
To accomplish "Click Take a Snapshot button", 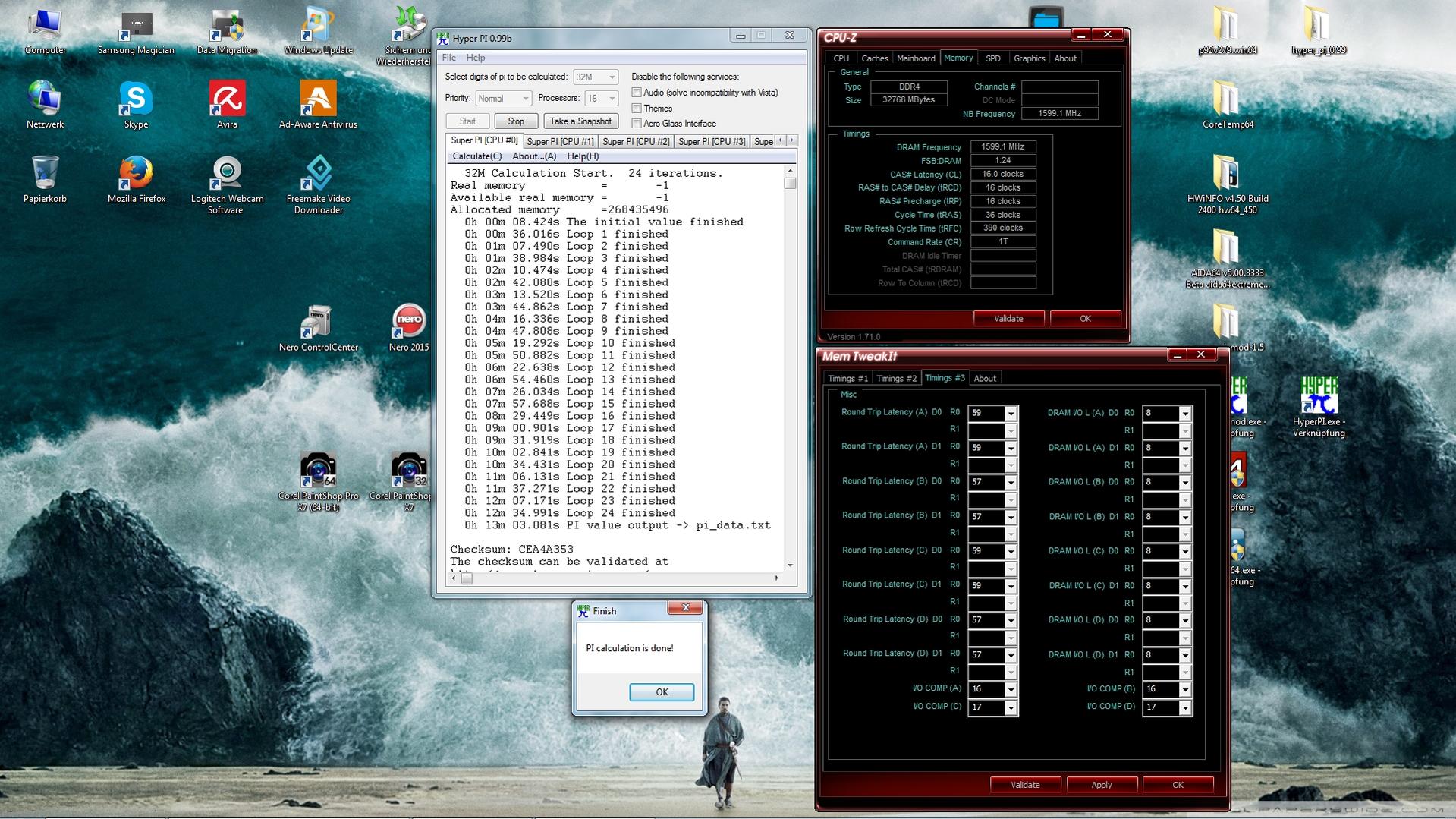I will coord(580,121).
